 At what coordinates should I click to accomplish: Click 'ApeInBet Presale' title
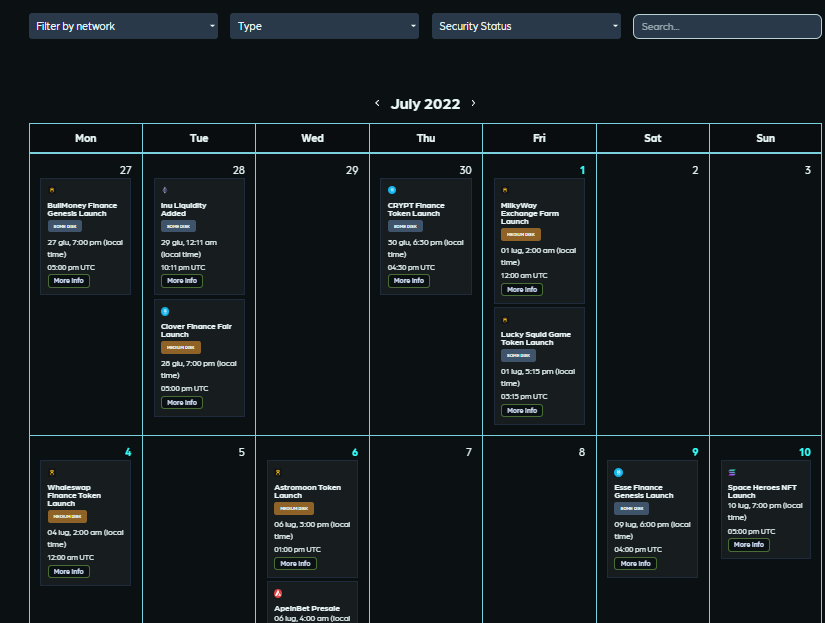coord(307,609)
